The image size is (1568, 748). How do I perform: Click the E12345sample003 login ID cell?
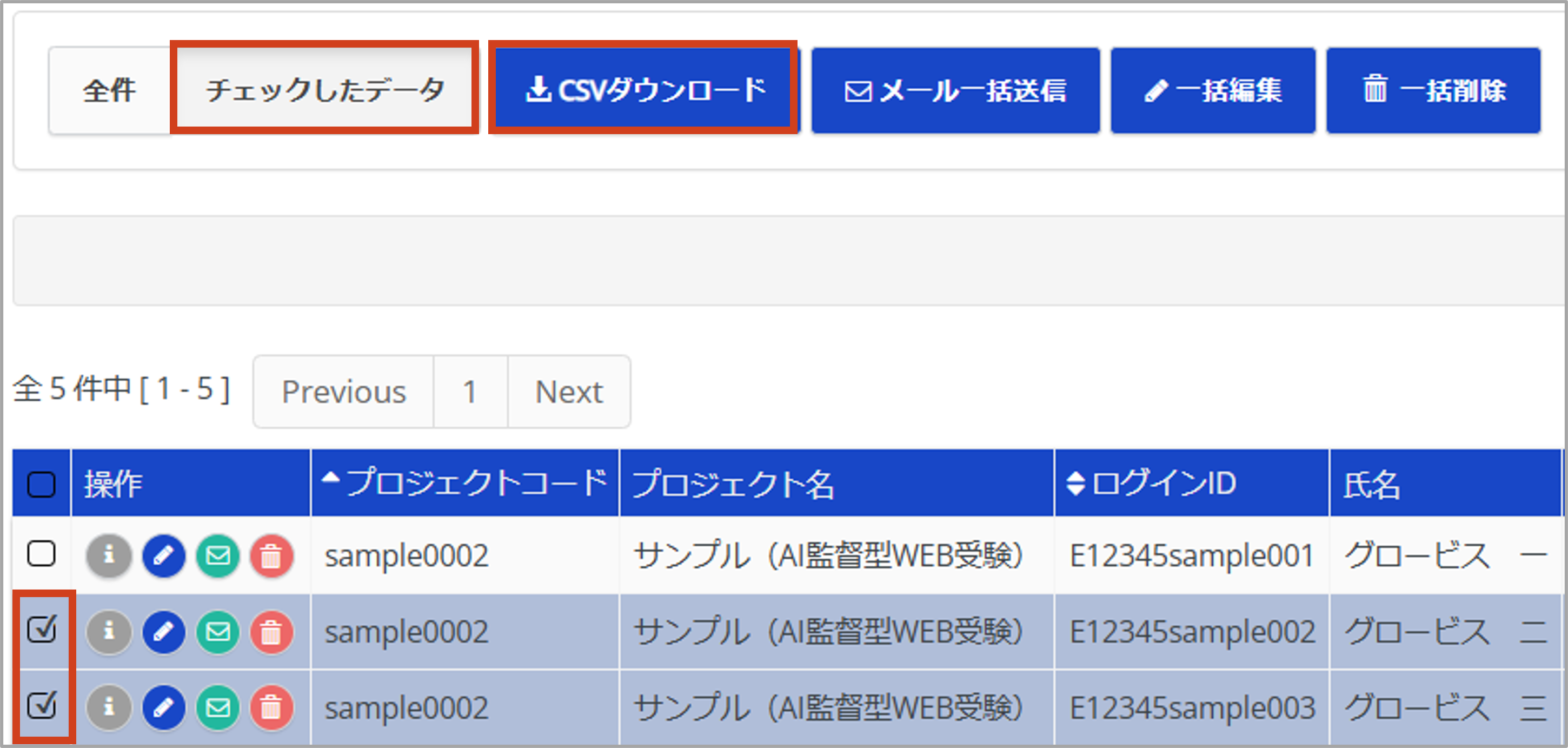tap(1192, 707)
